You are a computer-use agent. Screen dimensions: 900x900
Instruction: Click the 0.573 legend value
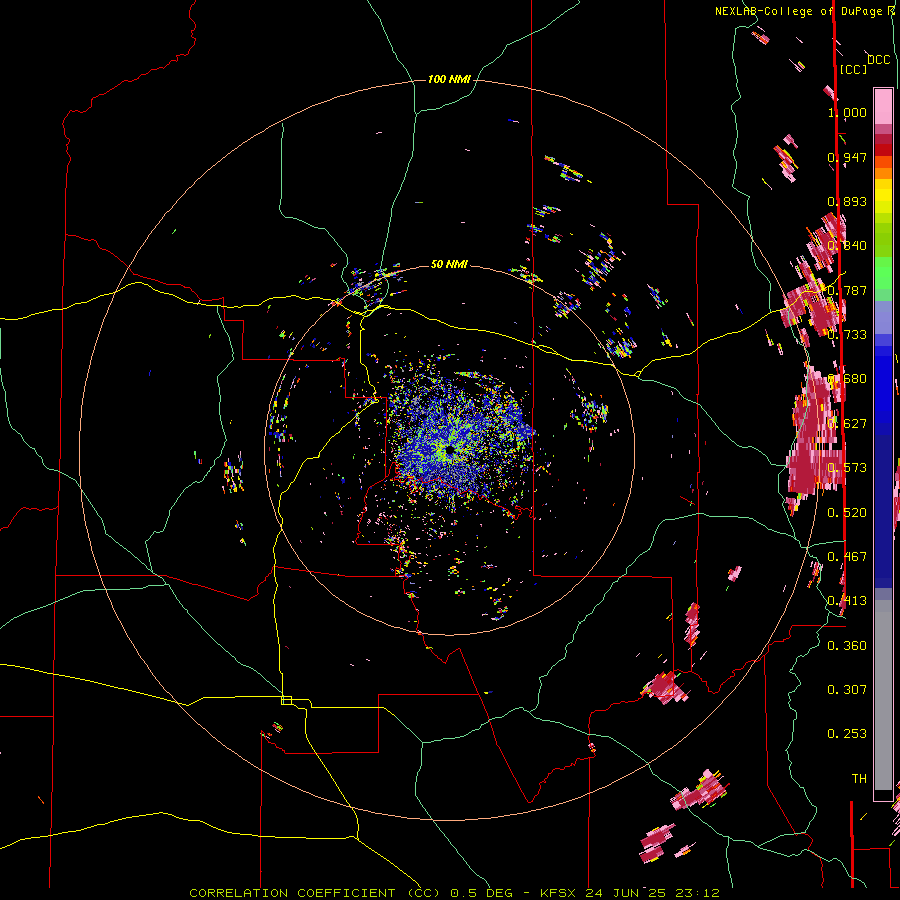pos(847,468)
